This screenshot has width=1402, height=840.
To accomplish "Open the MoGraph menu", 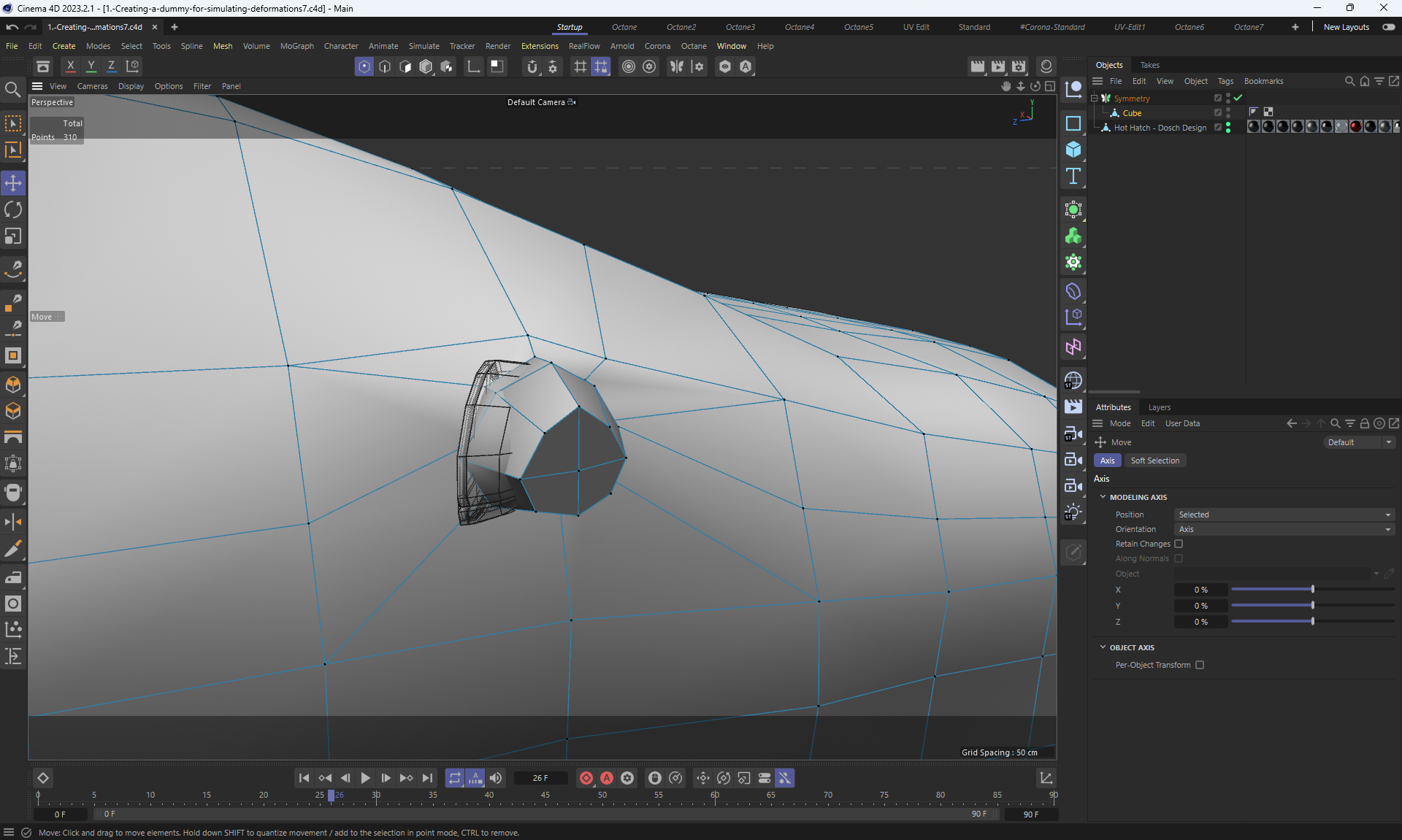I will pyautogui.click(x=296, y=46).
